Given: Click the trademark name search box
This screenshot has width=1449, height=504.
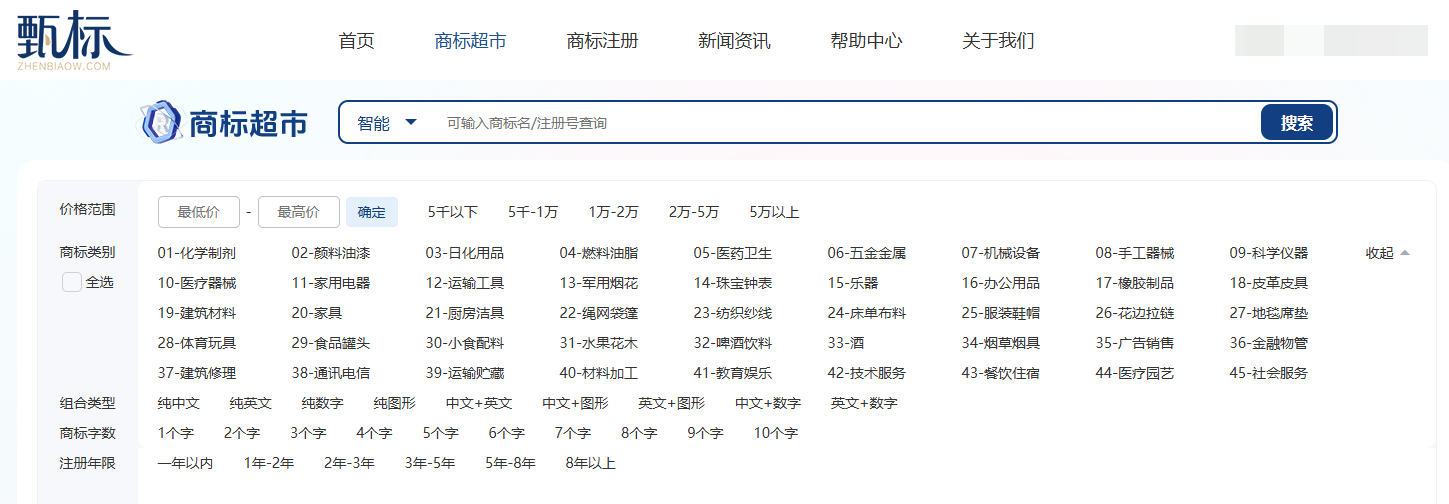Looking at the screenshot, I should (x=840, y=123).
